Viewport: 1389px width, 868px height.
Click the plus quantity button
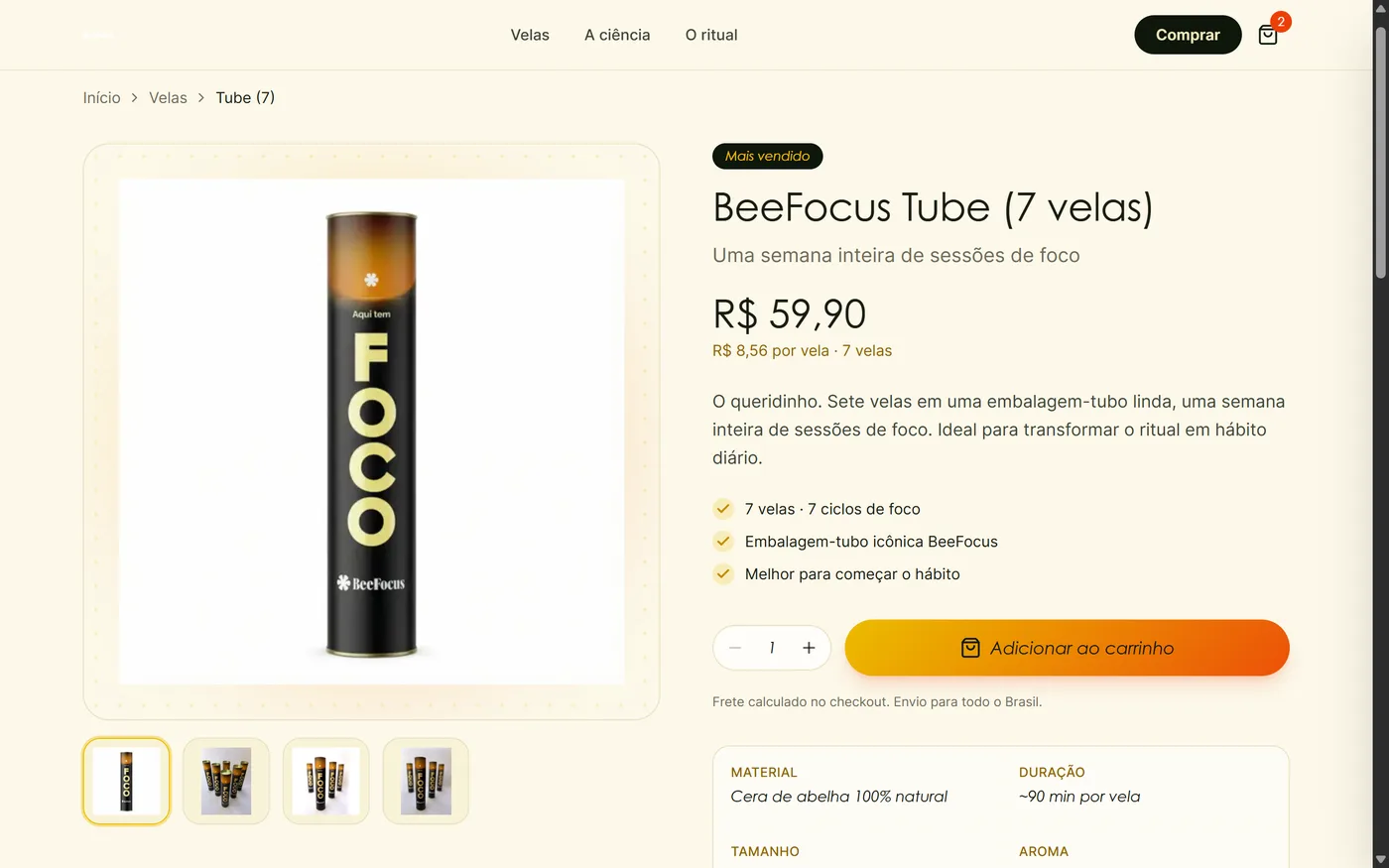[x=809, y=648]
